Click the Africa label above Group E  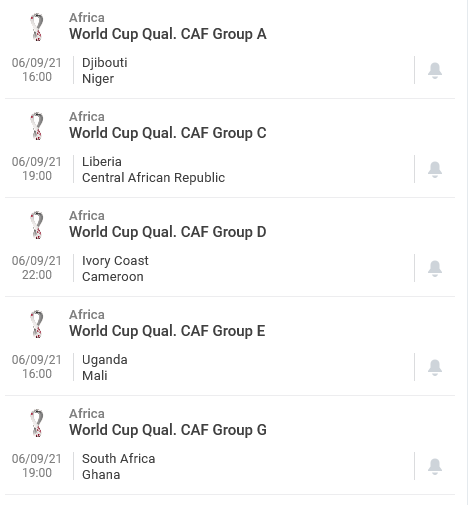[x=87, y=315]
